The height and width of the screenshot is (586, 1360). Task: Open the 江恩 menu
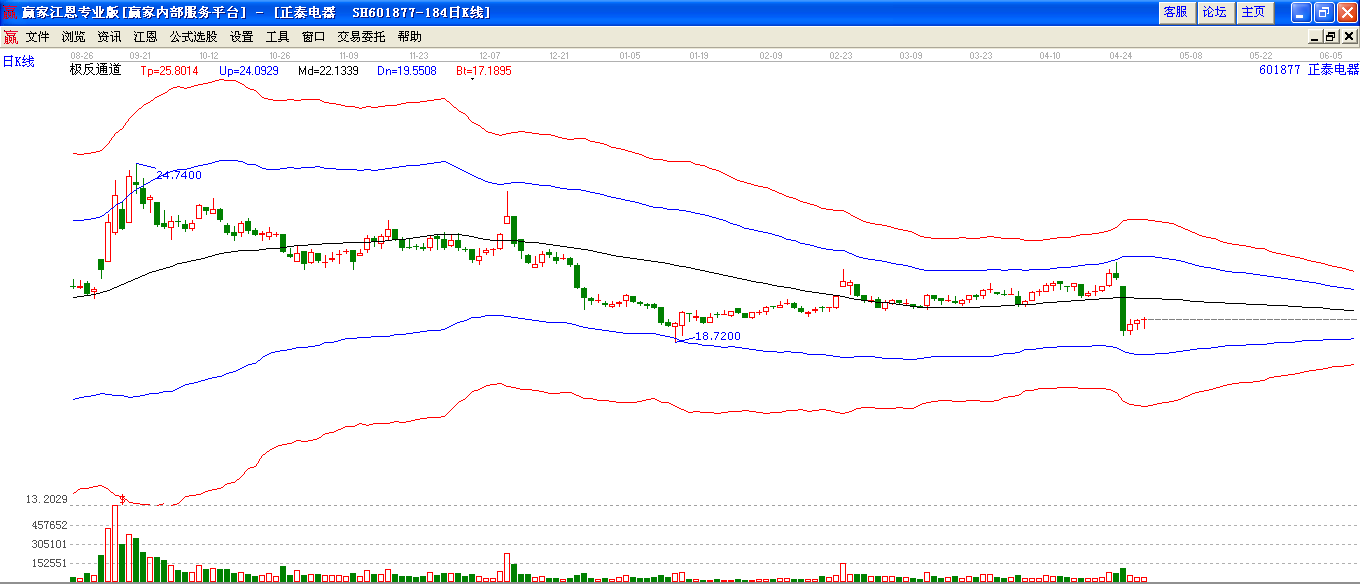tap(146, 37)
